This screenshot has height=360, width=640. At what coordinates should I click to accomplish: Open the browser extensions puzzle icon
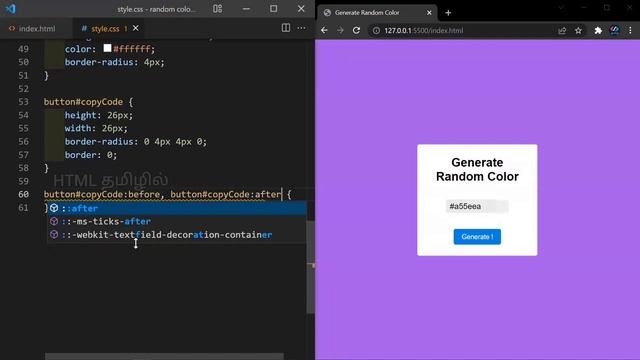pyautogui.click(x=598, y=31)
